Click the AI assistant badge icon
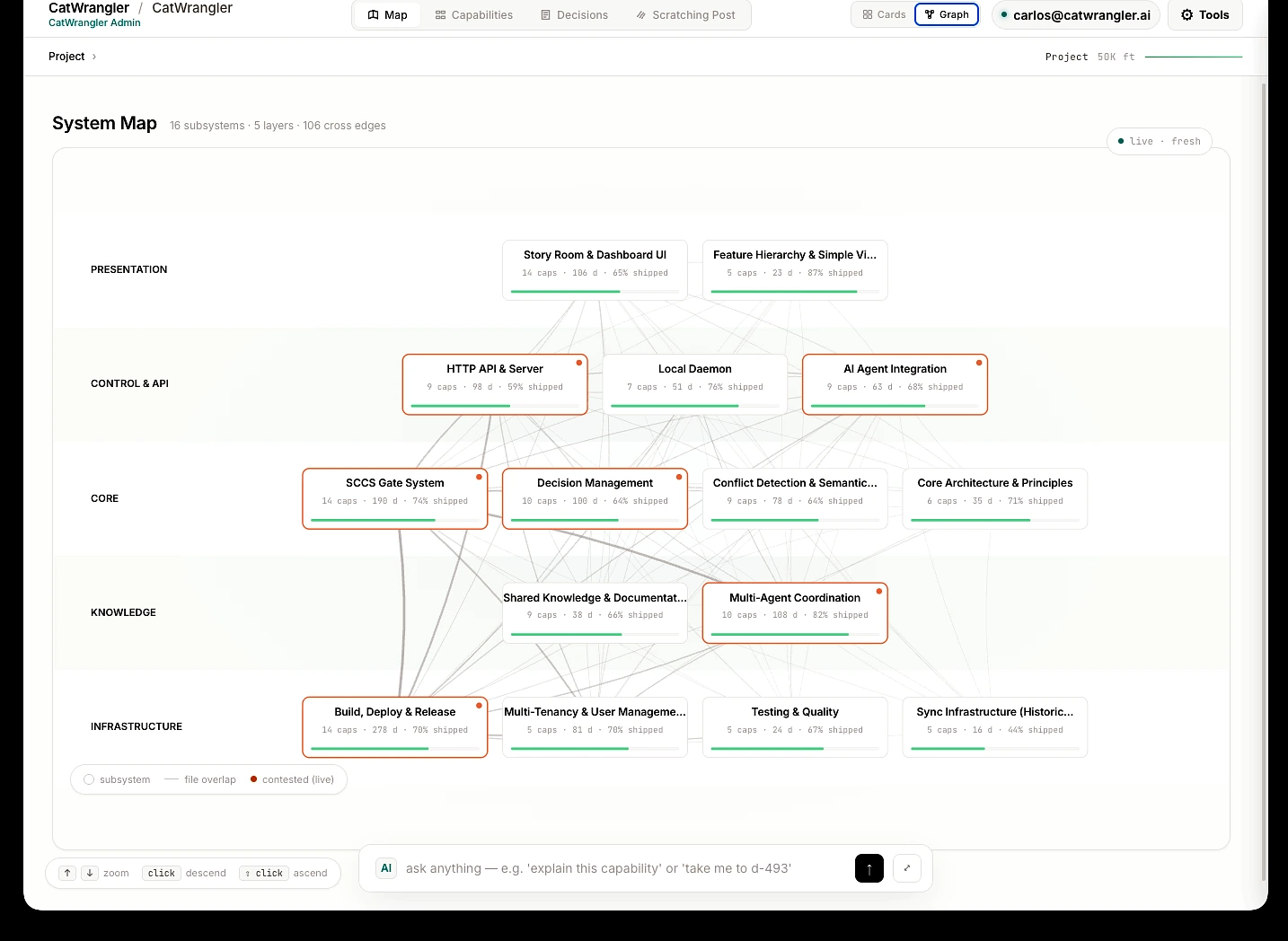The height and width of the screenshot is (941, 1288). (x=386, y=868)
